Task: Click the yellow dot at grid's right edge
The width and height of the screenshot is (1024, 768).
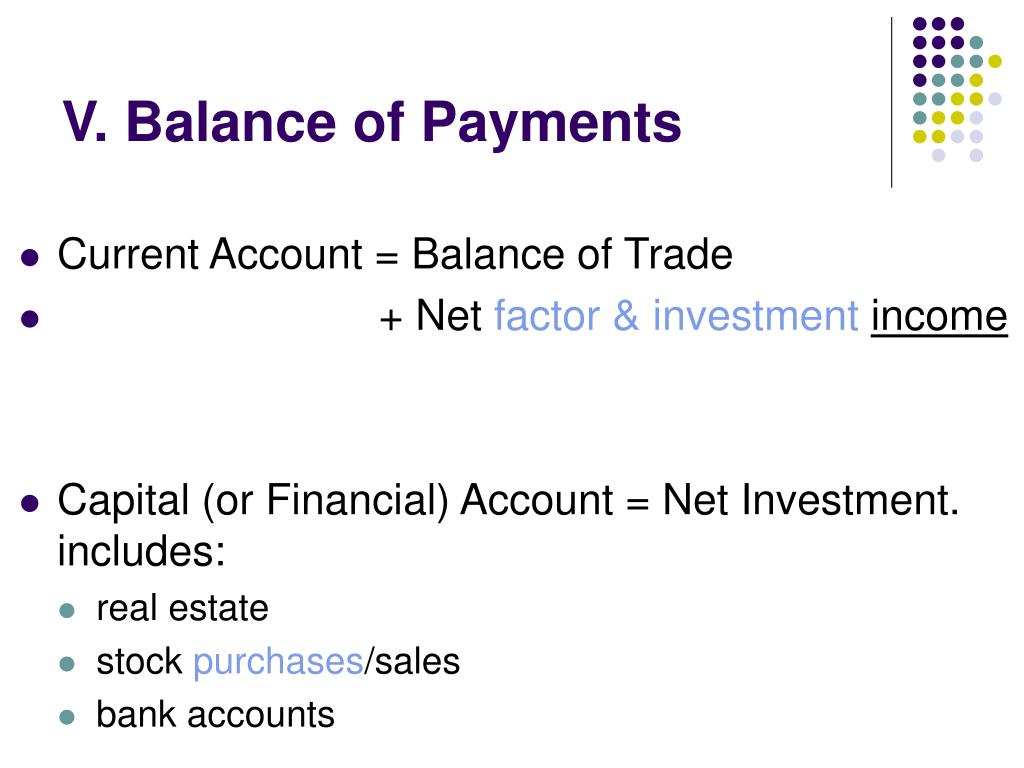Action: click(x=995, y=61)
